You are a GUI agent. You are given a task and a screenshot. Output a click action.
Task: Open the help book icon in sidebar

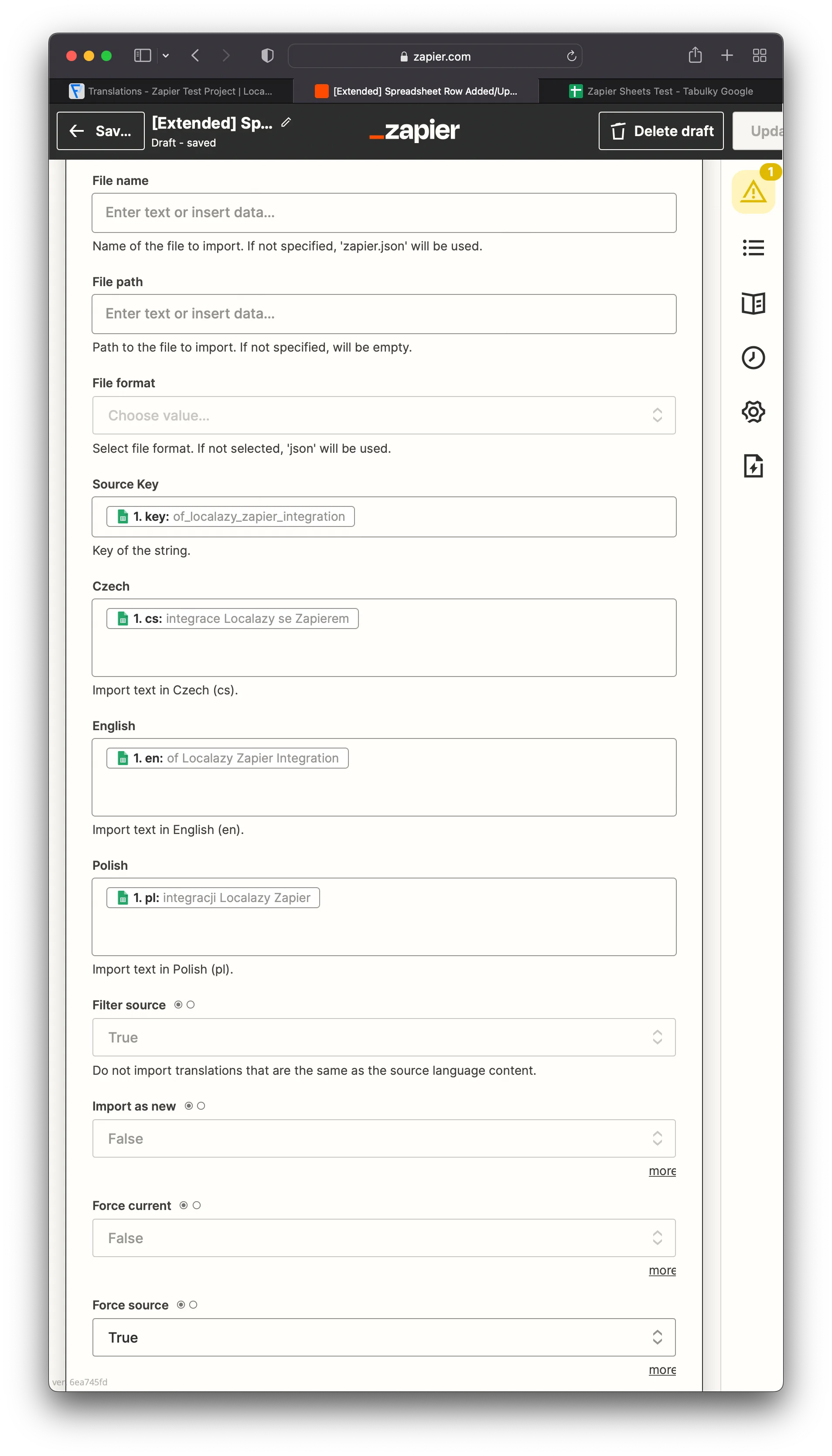(753, 303)
